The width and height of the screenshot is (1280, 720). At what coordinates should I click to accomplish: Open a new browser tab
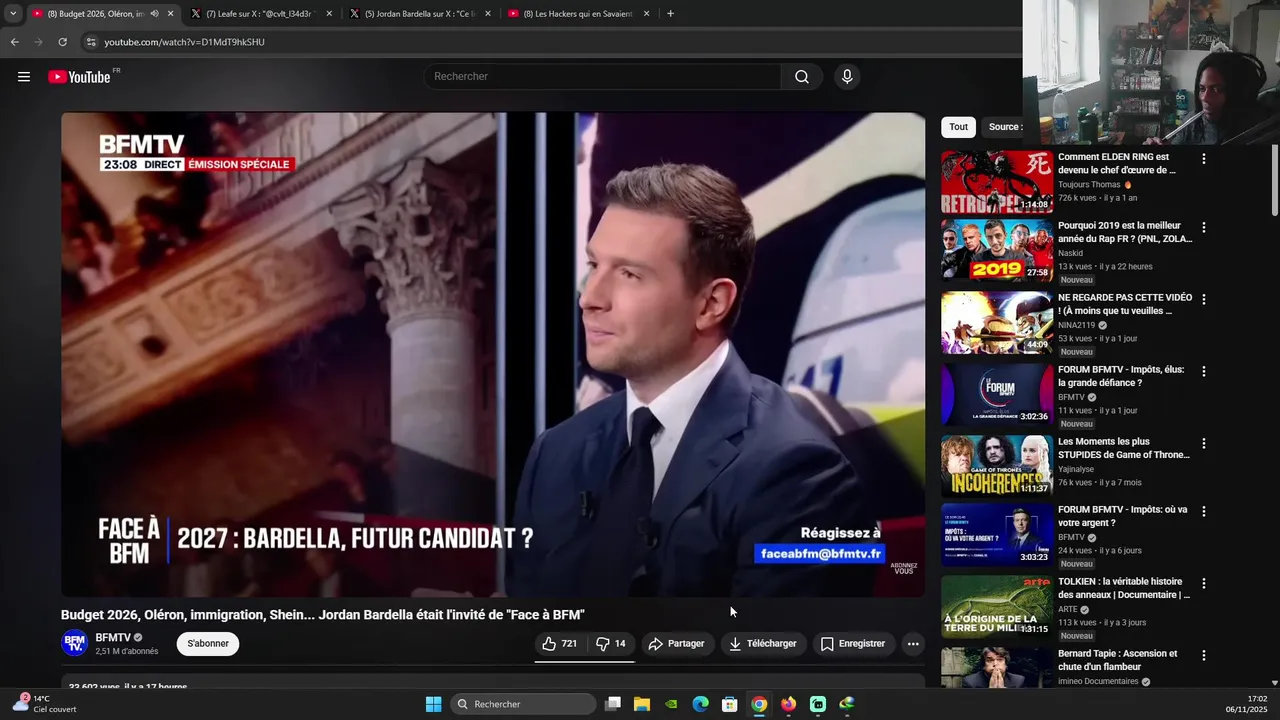[670, 14]
